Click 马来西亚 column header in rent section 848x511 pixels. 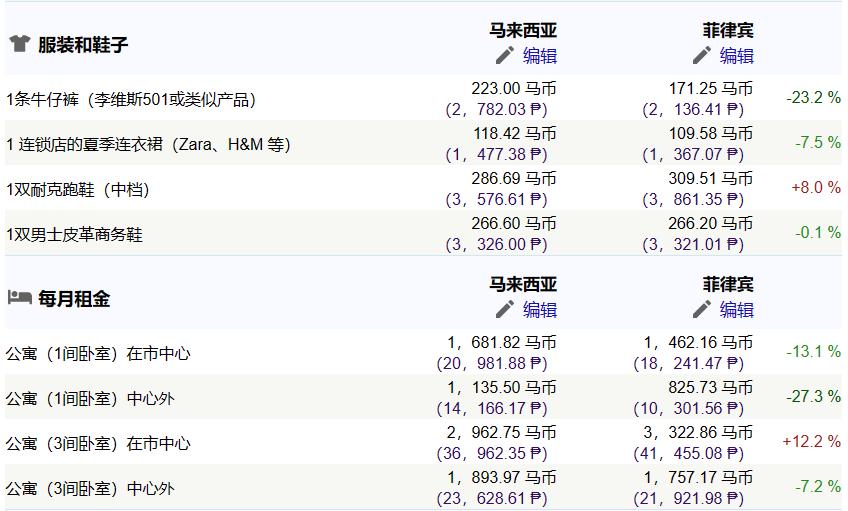click(523, 284)
